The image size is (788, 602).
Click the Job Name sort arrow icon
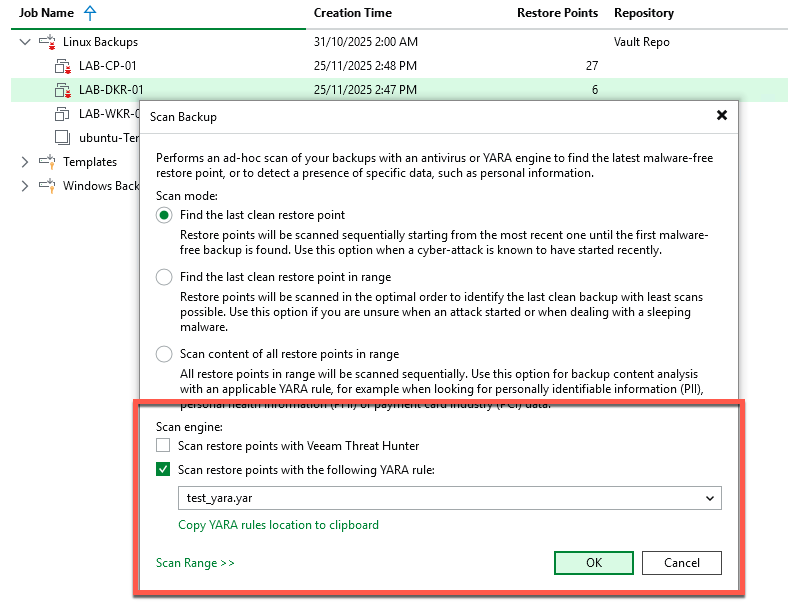click(90, 13)
